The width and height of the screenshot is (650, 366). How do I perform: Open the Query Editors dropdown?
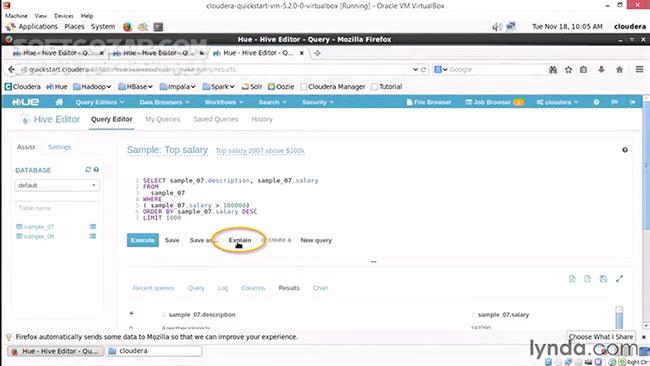coord(100,102)
